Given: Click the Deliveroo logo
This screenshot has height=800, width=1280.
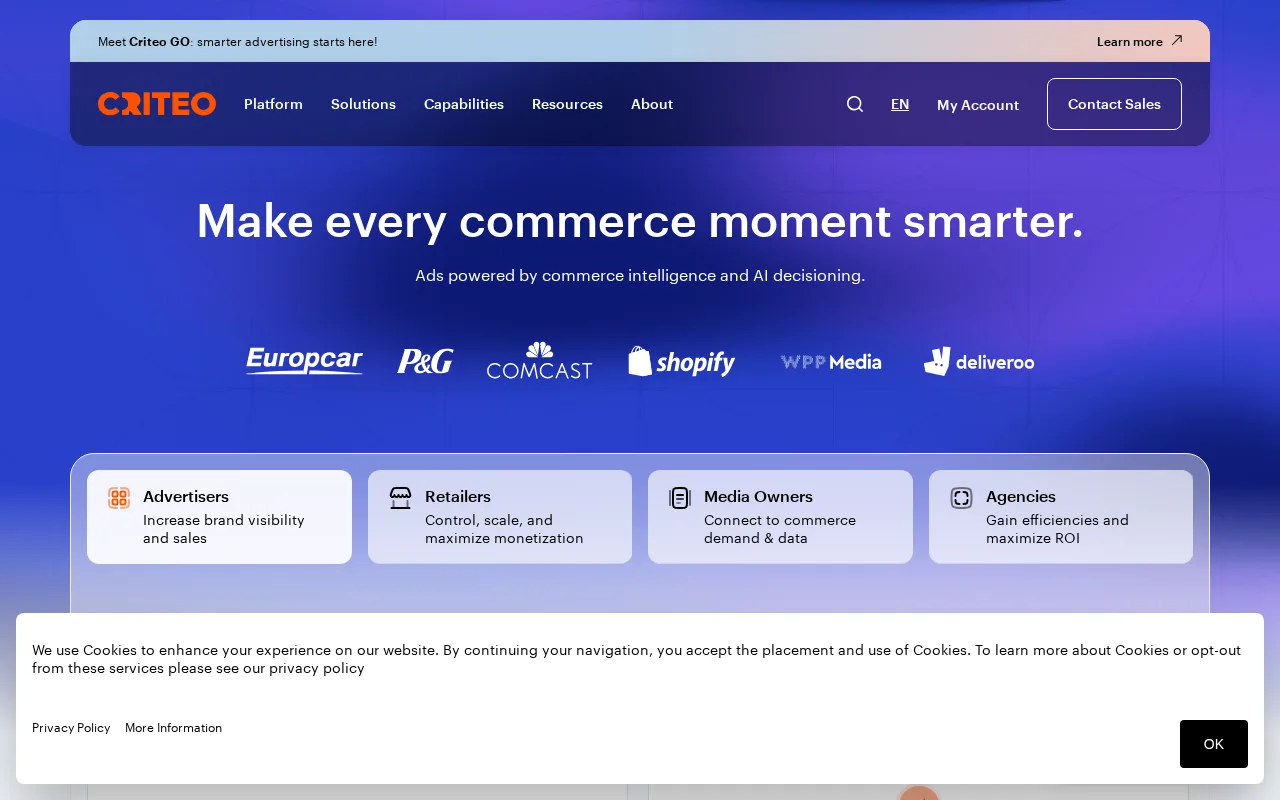Looking at the screenshot, I should (979, 361).
